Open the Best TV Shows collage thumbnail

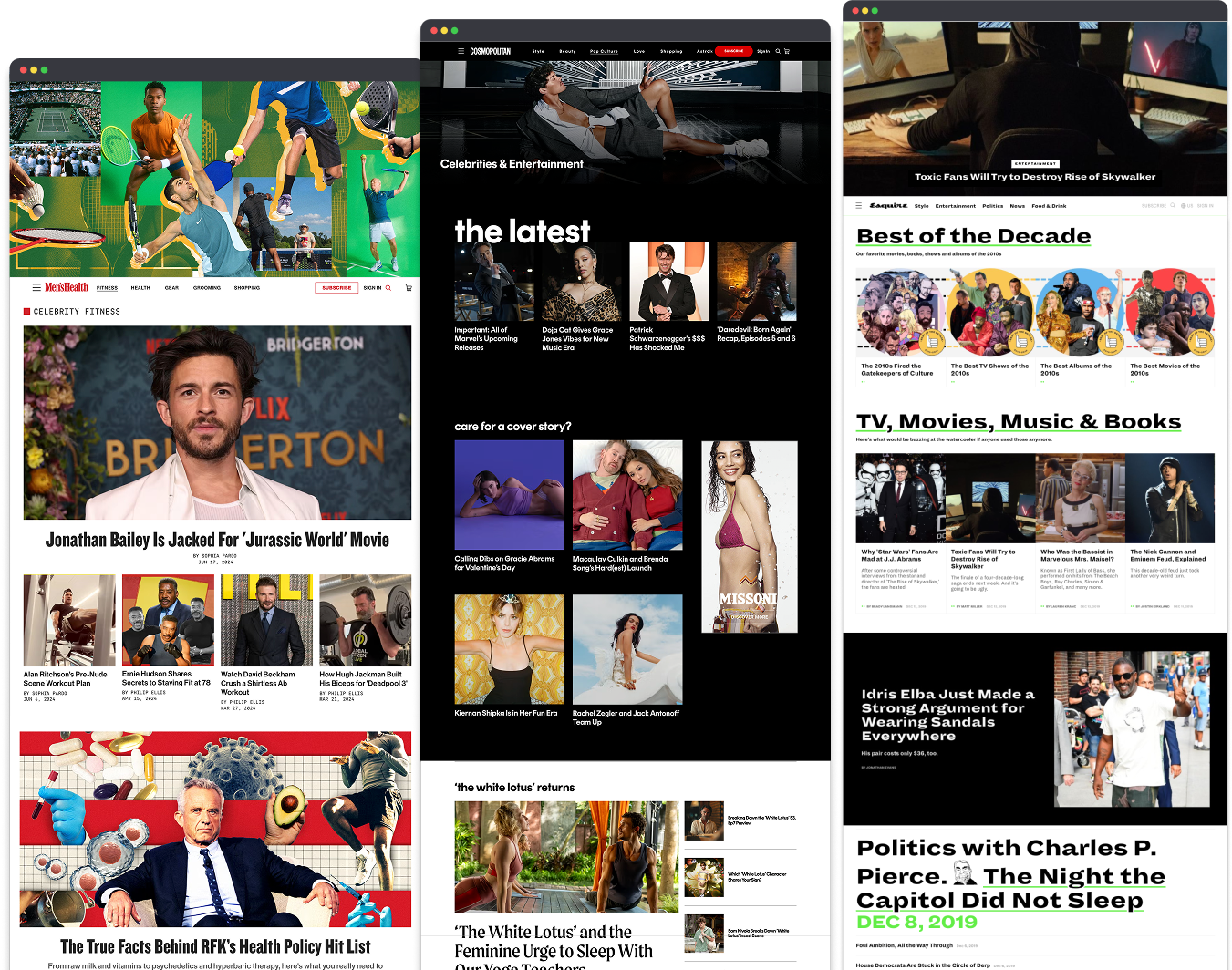(990, 312)
